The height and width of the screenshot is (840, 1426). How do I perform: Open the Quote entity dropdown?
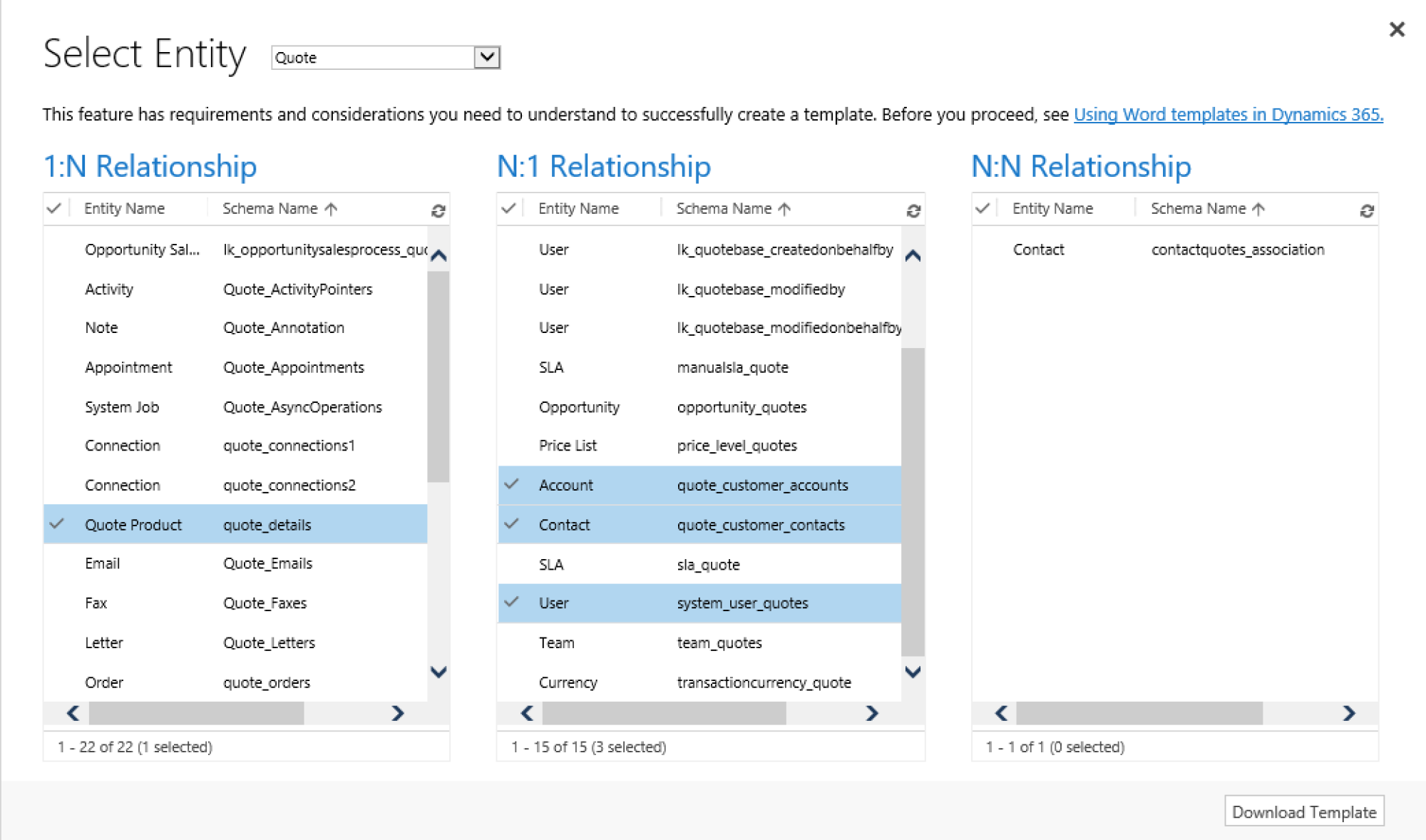[487, 57]
